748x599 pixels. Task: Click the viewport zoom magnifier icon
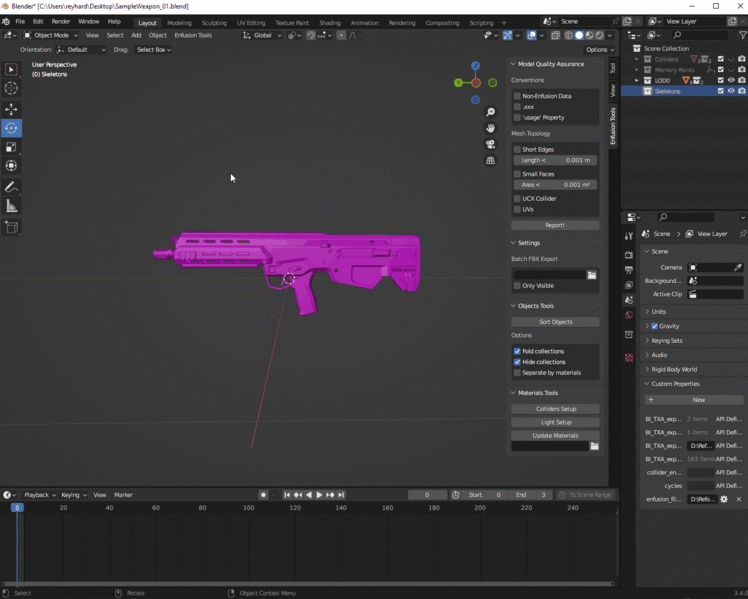click(490, 113)
